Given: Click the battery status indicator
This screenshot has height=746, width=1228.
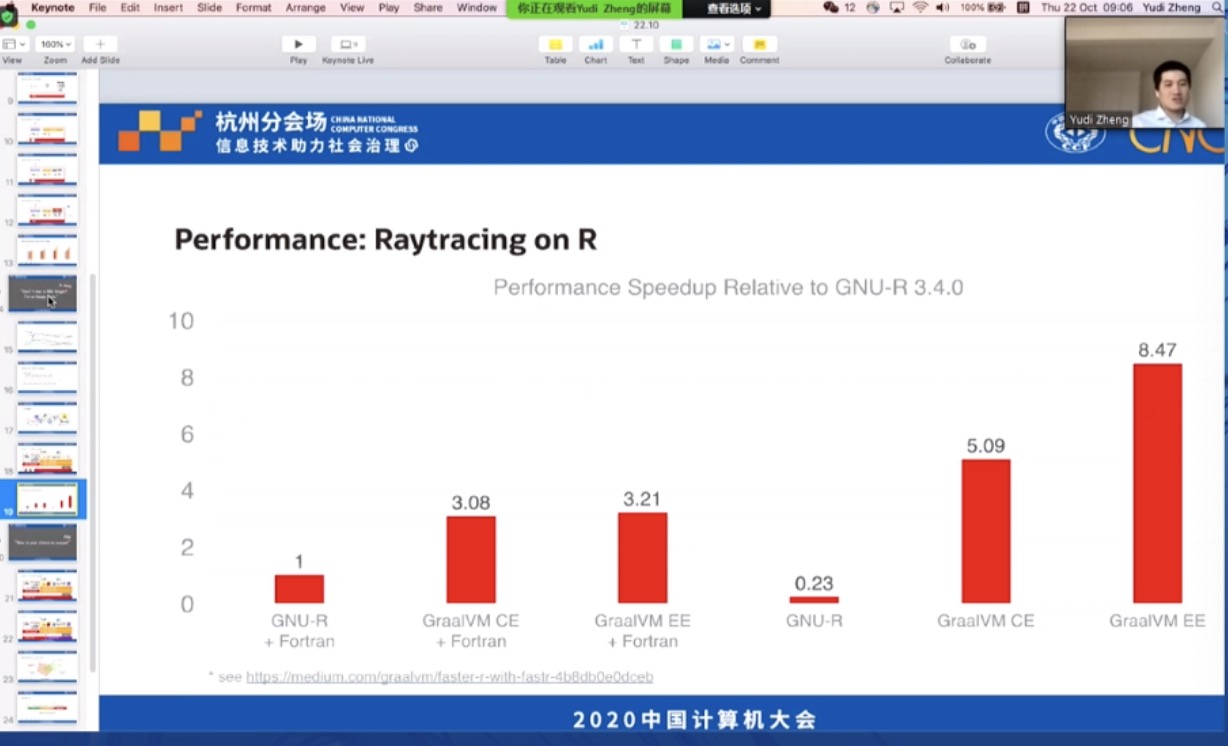Looking at the screenshot, I should click(982, 7).
